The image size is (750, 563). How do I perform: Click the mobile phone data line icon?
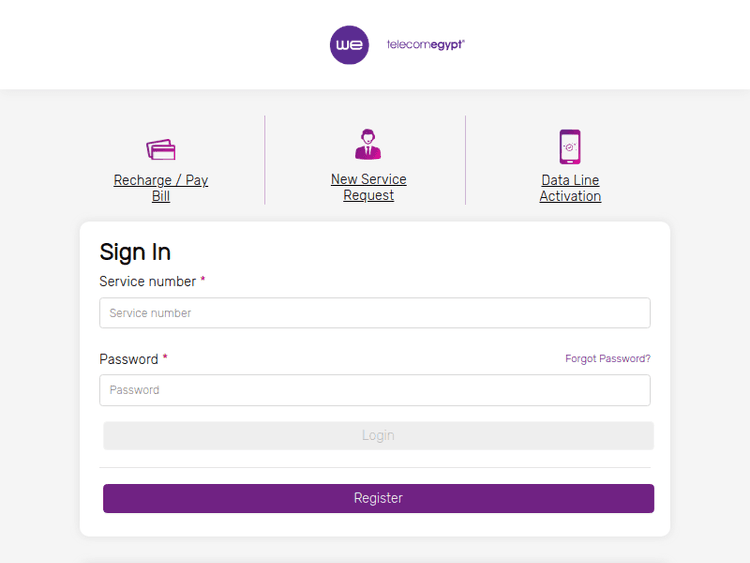pos(570,146)
